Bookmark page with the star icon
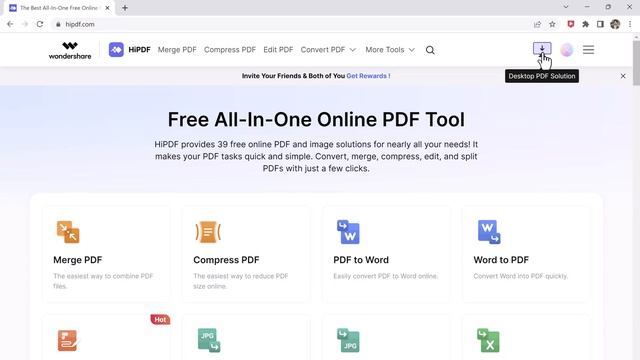 [552, 24]
